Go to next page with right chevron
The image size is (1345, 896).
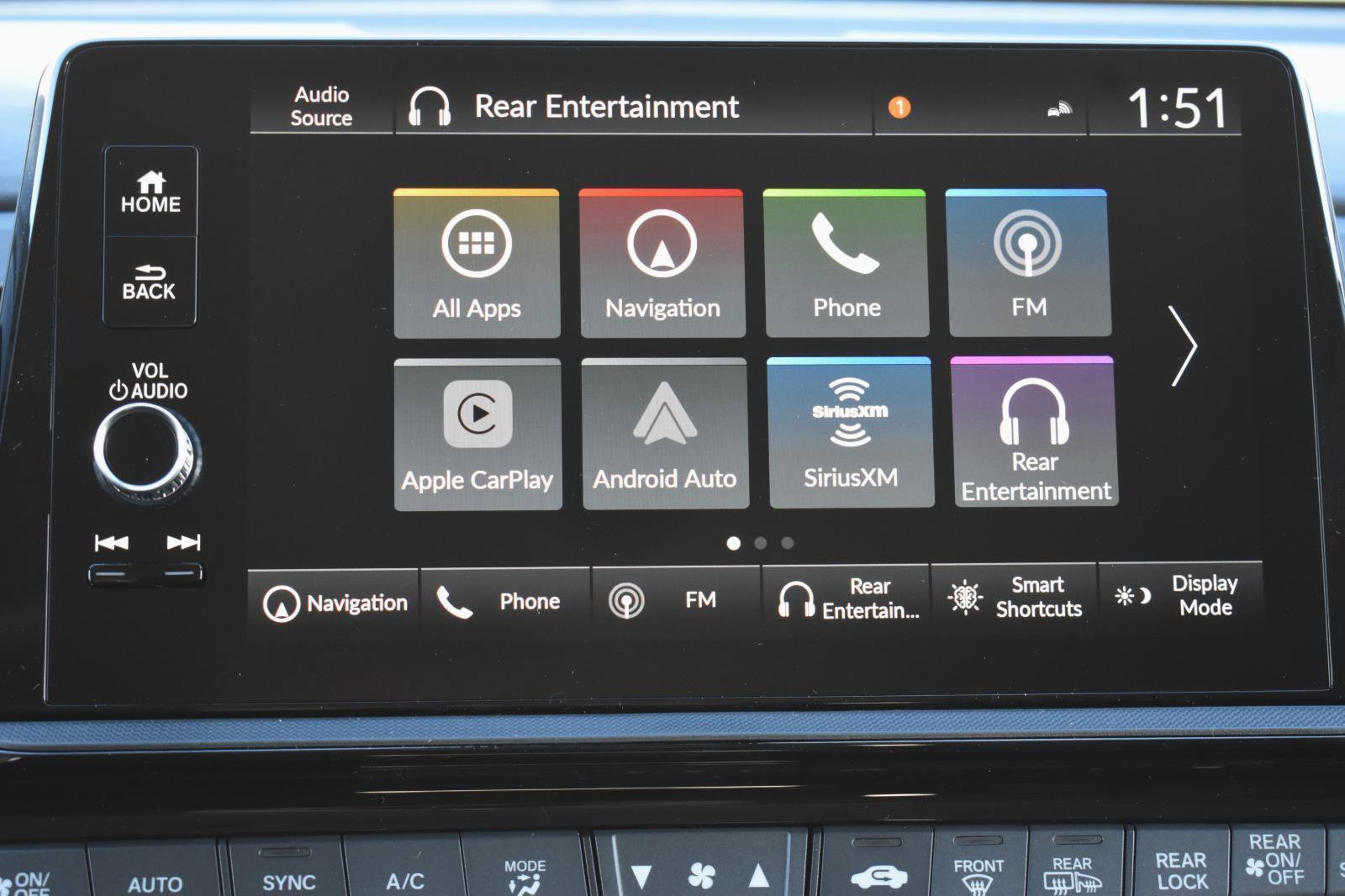pyautogui.click(x=1184, y=345)
